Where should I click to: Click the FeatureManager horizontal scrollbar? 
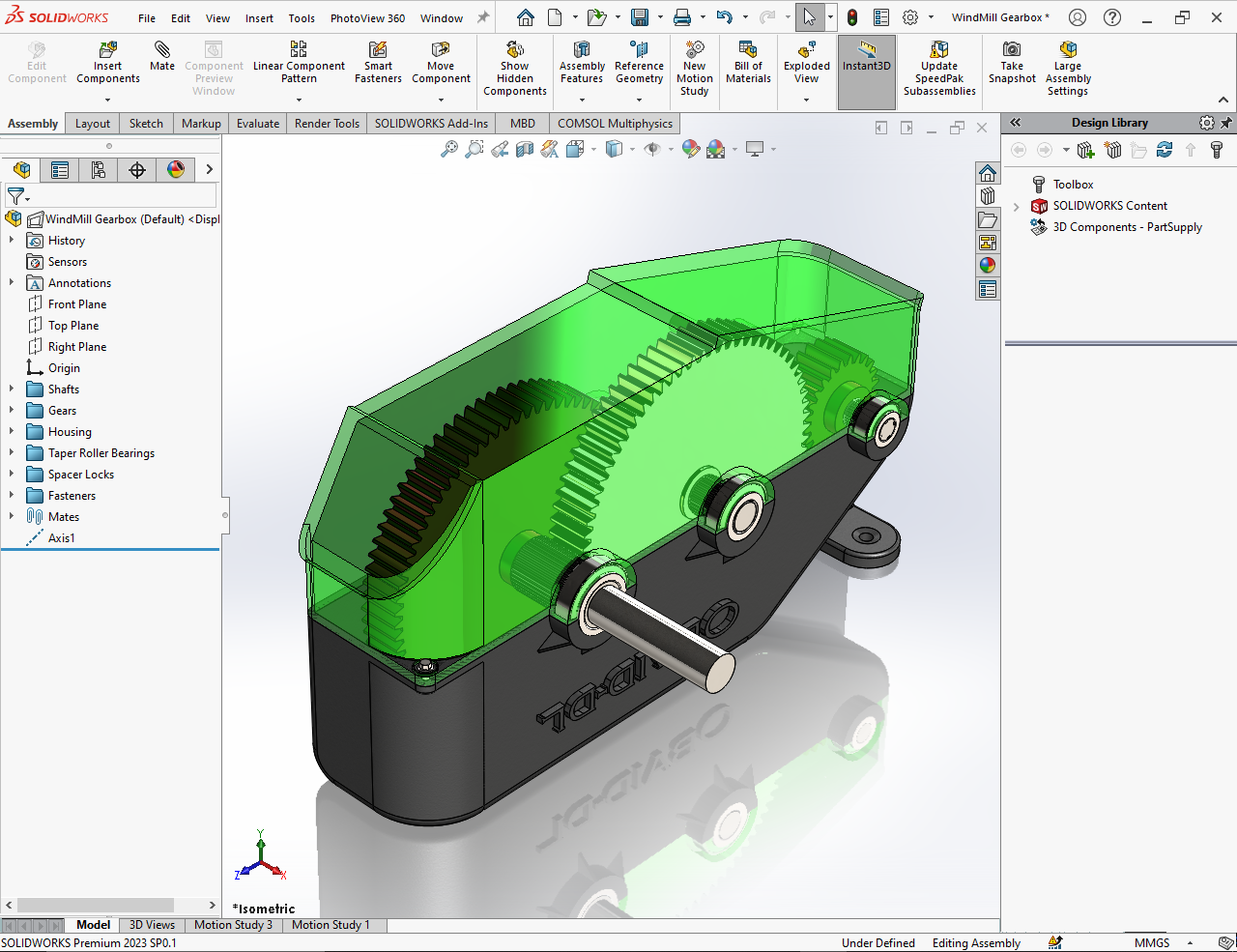pyautogui.click(x=96, y=906)
